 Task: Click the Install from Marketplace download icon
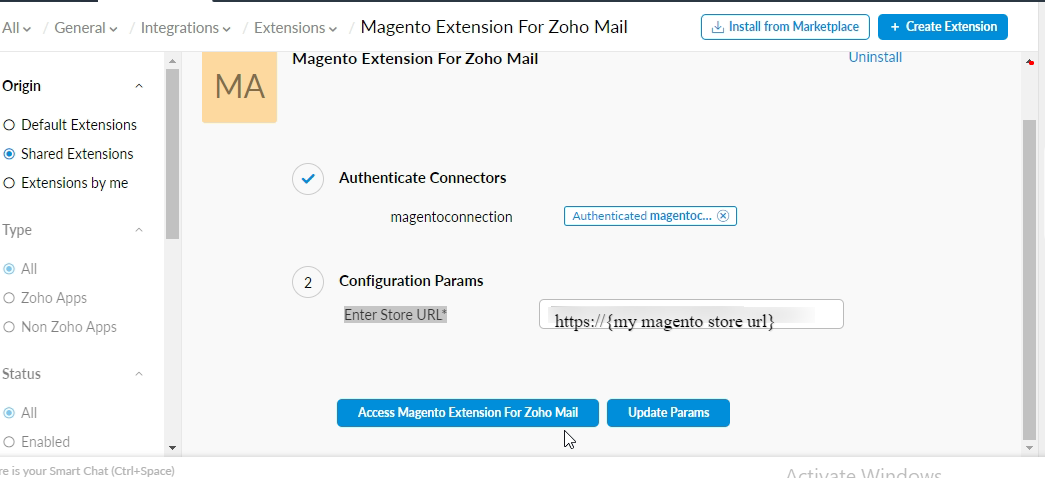tap(717, 27)
